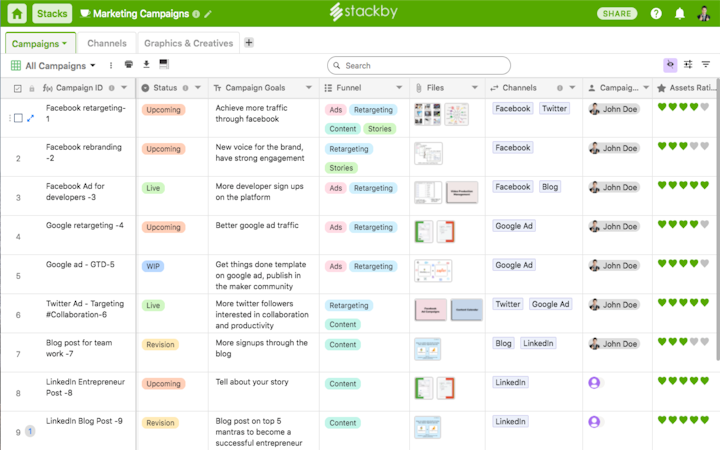Click the download export icon
This screenshot has width=720, height=450.
click(146, 64)
